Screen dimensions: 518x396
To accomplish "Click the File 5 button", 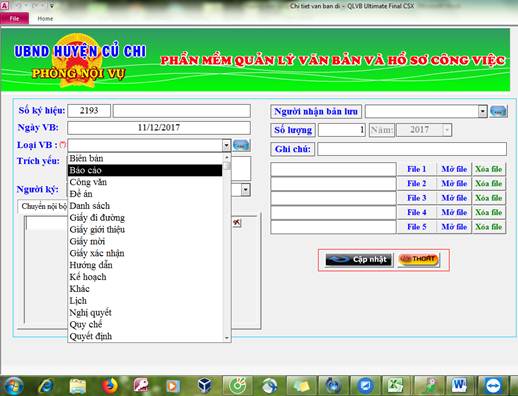I will pos(417,227).
